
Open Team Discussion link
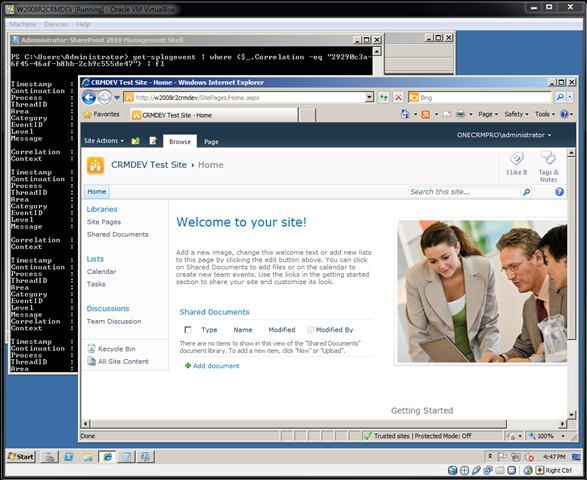pyautogui.click(x=114, y=321)
